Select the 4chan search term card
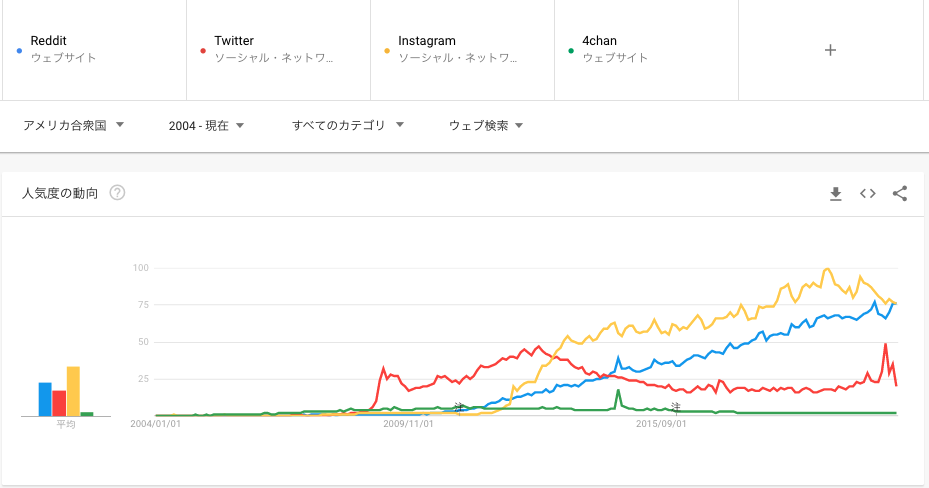 [x=646, y=50]
